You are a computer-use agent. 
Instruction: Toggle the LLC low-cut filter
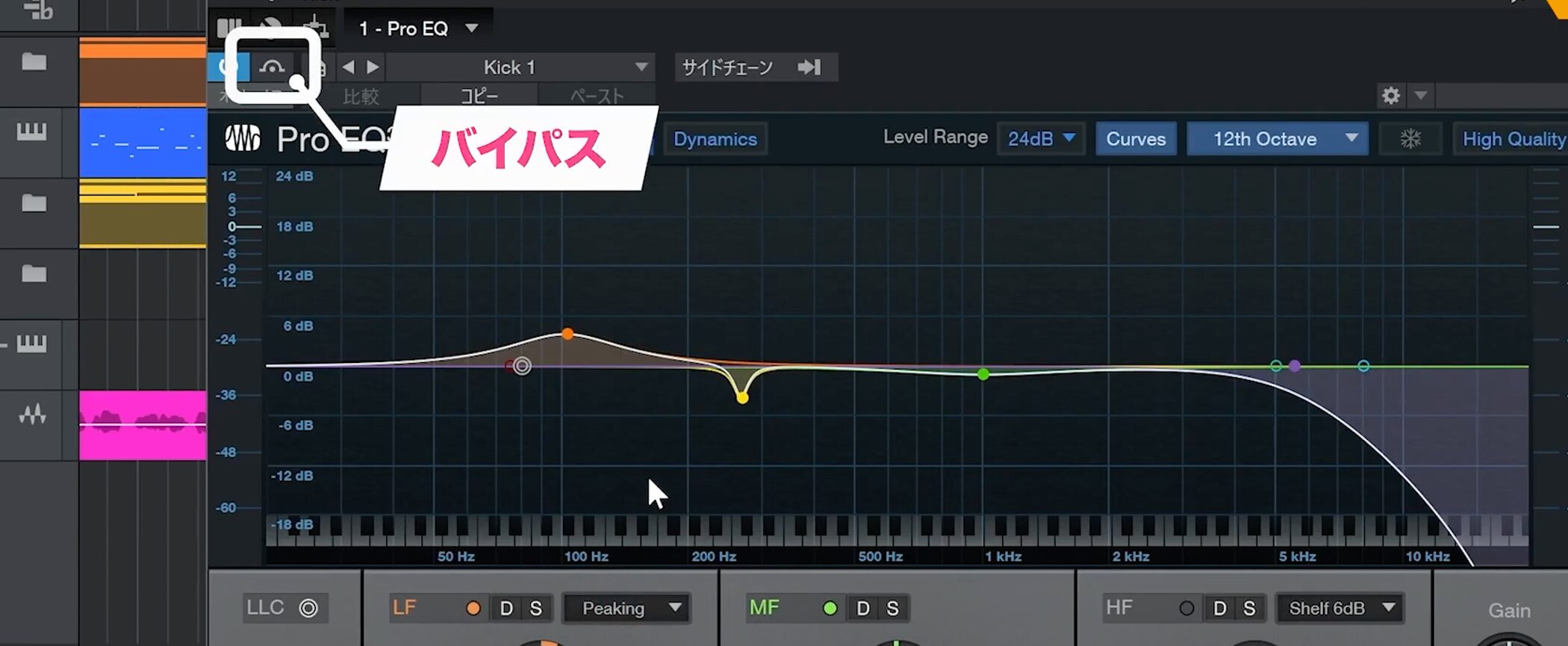point(308,609)
